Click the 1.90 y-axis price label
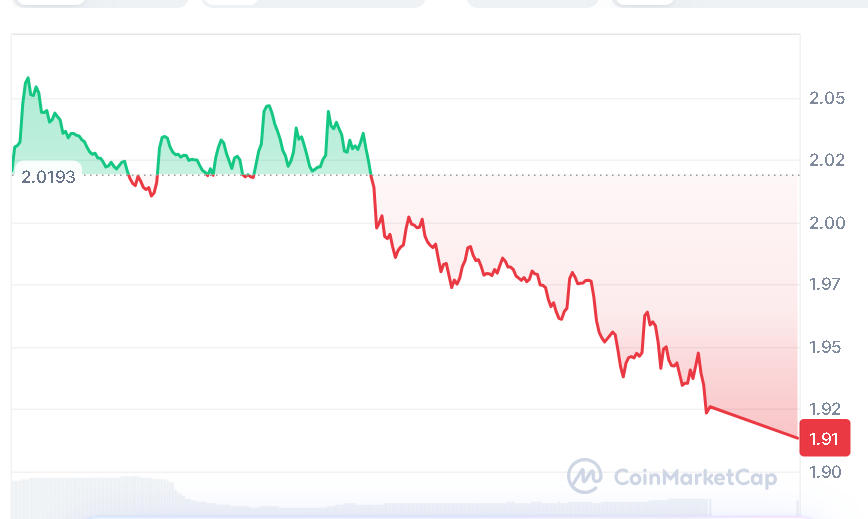Screen dimensions: 868x519 [x=827, y=471]
